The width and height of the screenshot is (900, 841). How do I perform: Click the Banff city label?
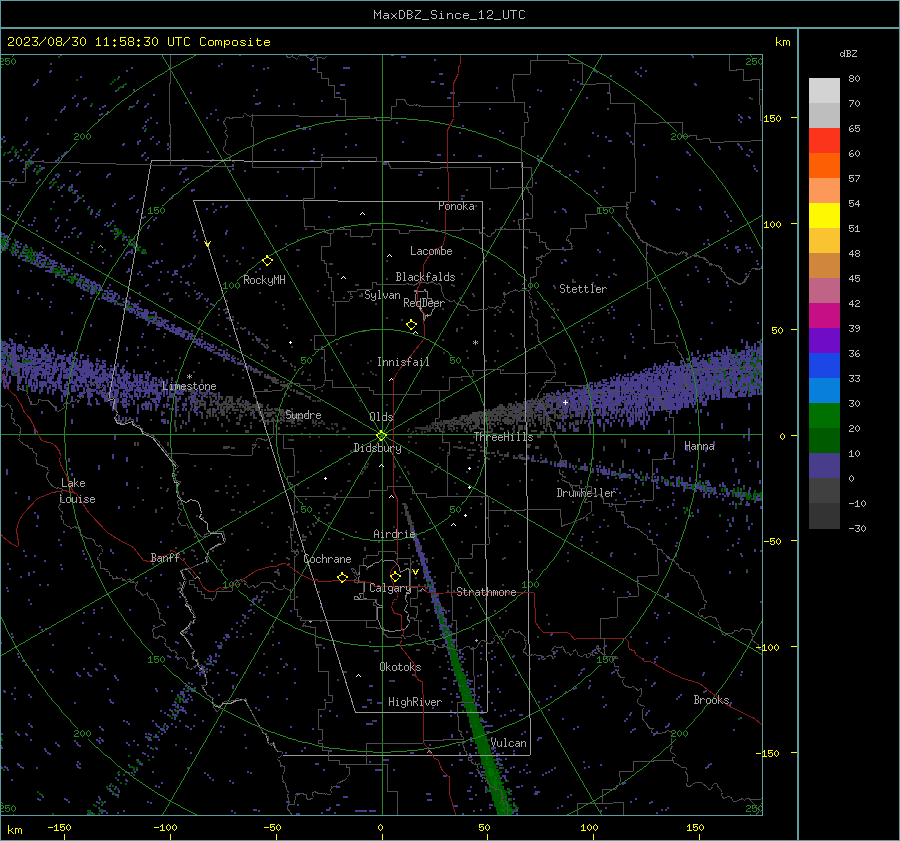165,558
